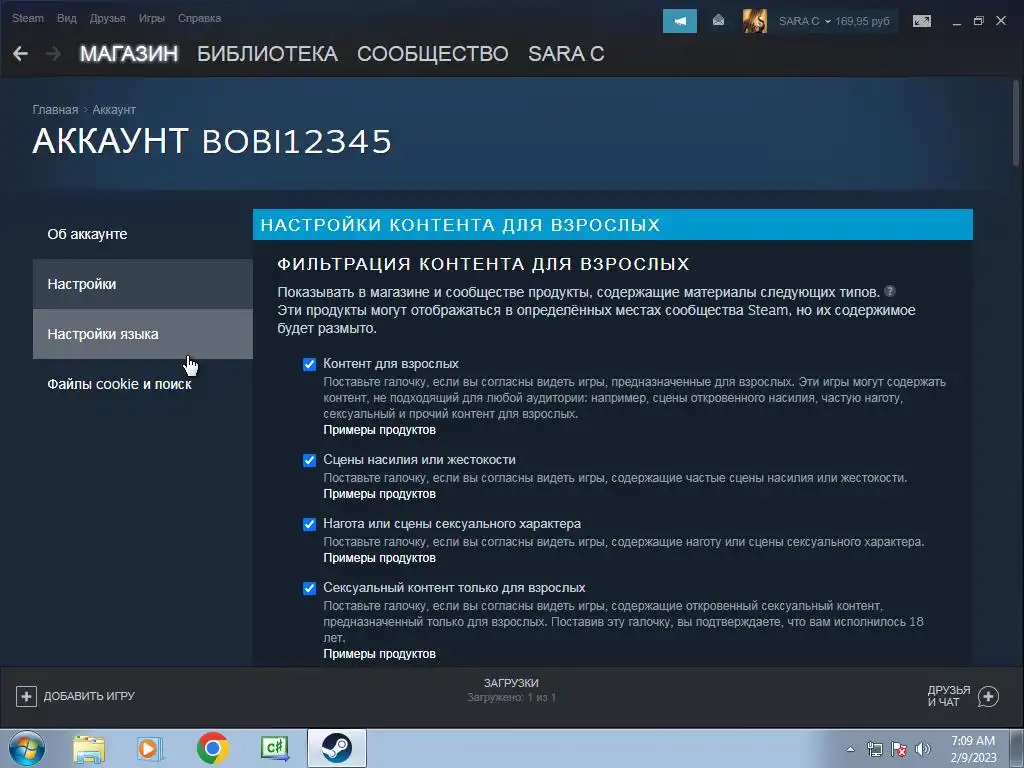Open the Action Center flag icon
The image size is (1024, 768).
[899, 749]
